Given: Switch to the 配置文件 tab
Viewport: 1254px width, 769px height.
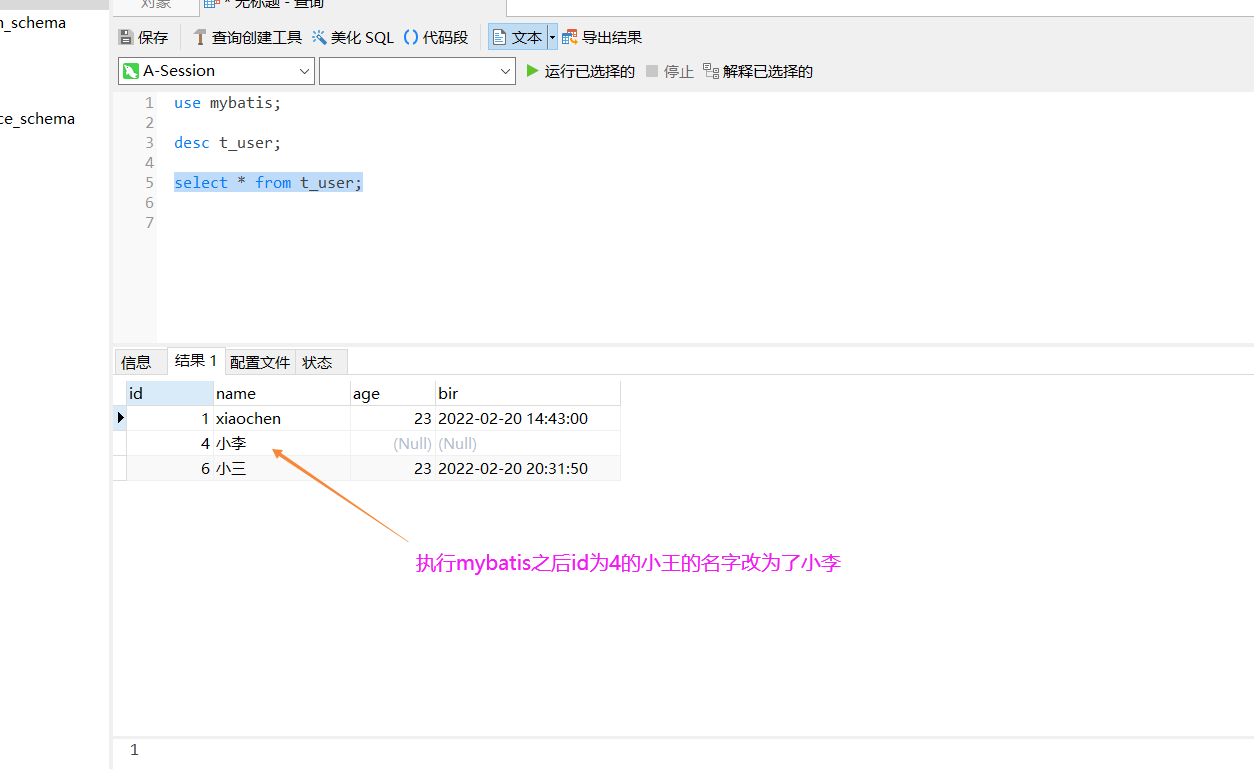Looking at the screenshot, I should pos(260,362).
